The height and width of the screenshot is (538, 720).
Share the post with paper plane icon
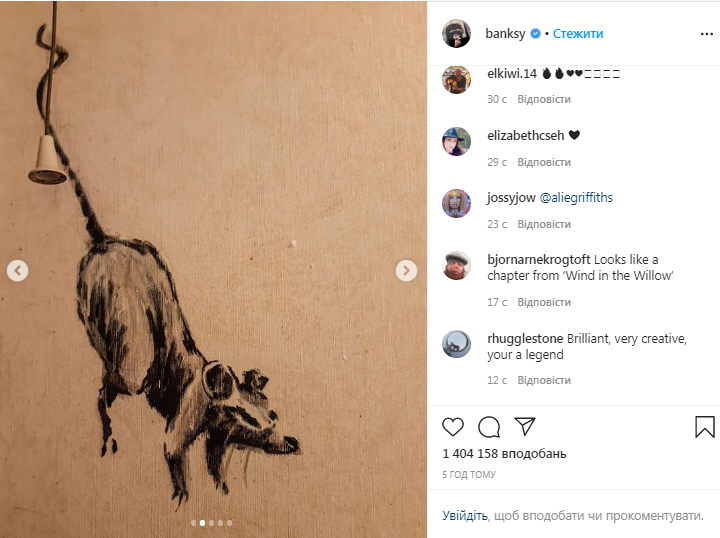click(525, 427)
